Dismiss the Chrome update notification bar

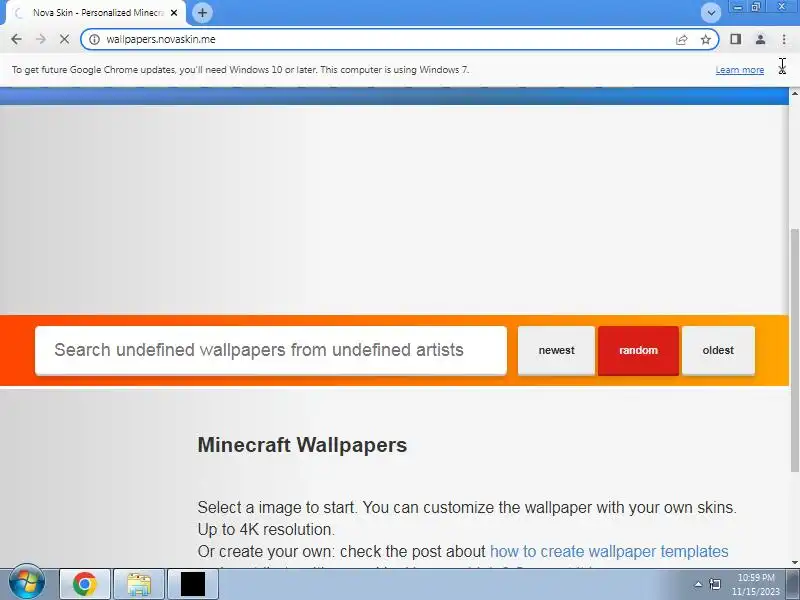782,69
